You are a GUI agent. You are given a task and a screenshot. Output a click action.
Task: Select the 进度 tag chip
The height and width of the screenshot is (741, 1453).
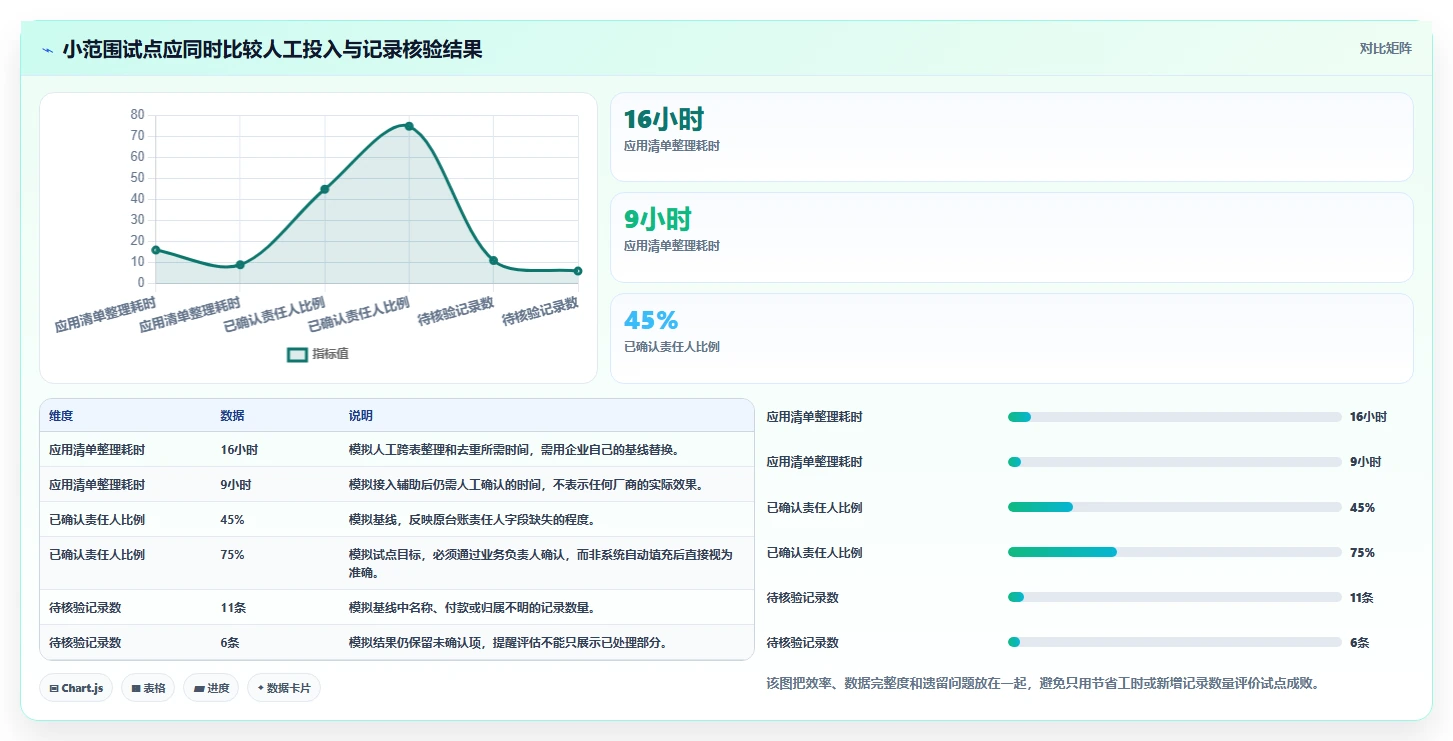(211, 688)
